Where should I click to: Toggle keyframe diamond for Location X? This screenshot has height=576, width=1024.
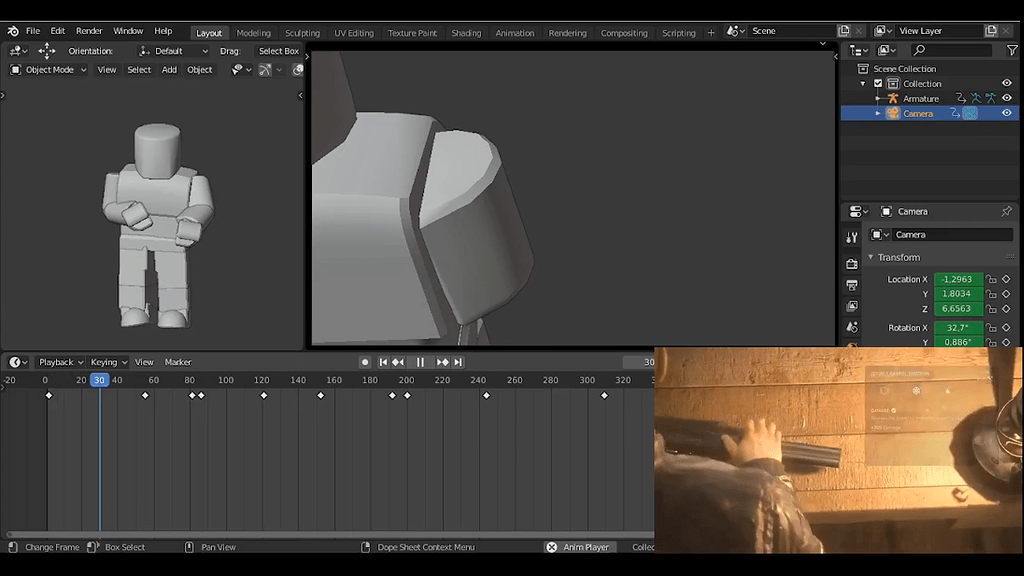click(1006, 280)
